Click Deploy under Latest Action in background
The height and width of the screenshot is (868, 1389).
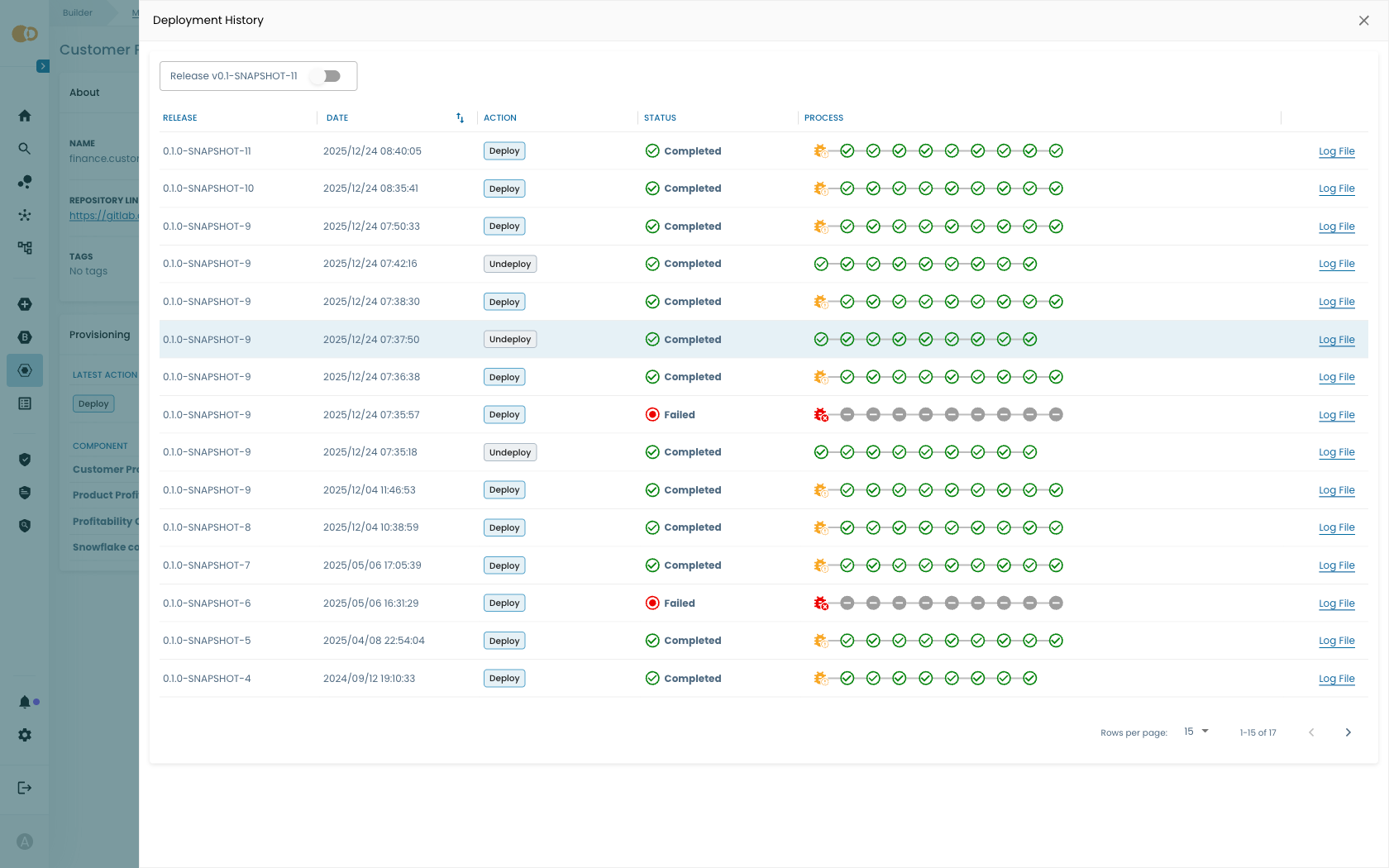click(93, 404)
